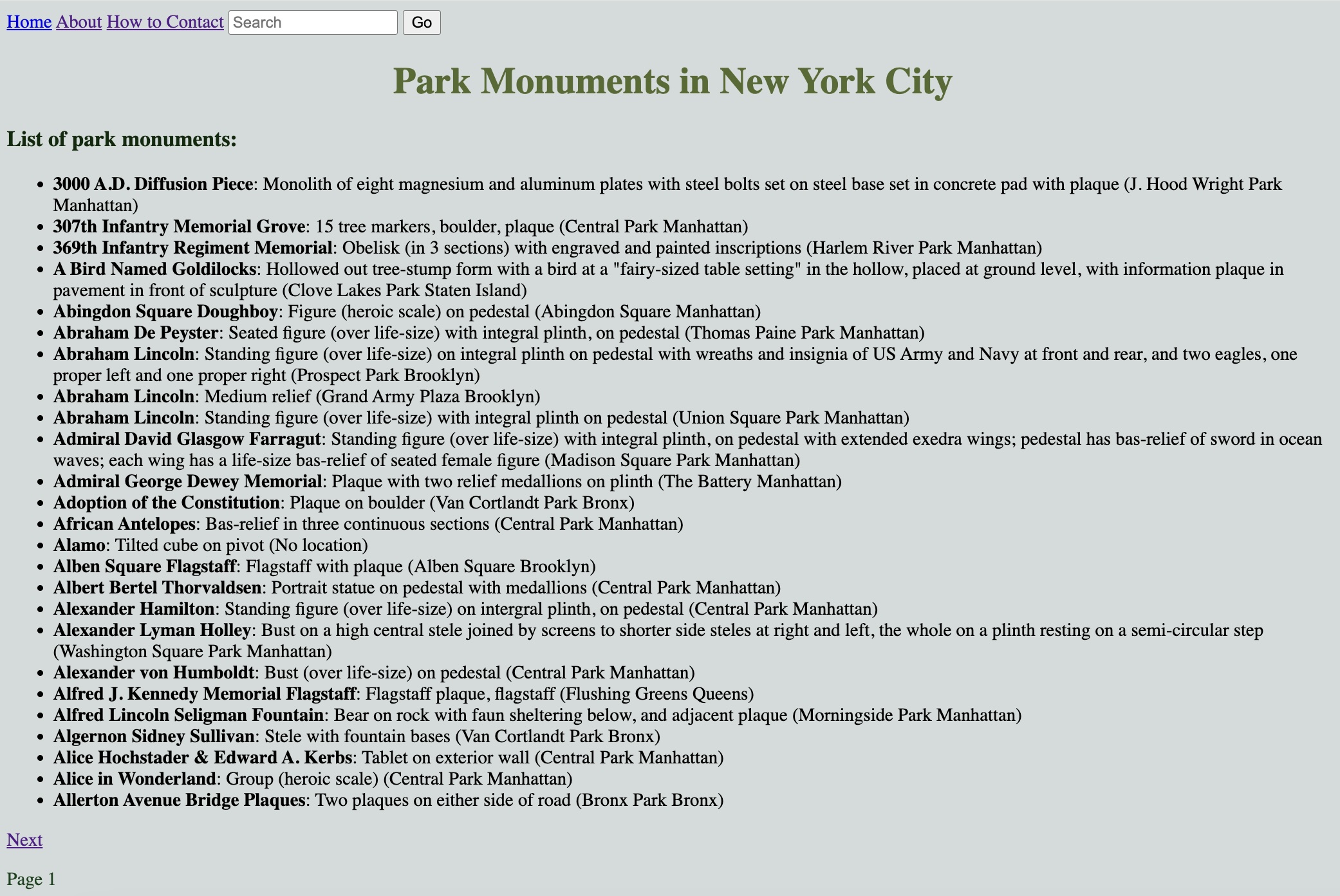Click the Park Monuments in New York City heading
1340x896 pixels.
click(x=673, y=82)
